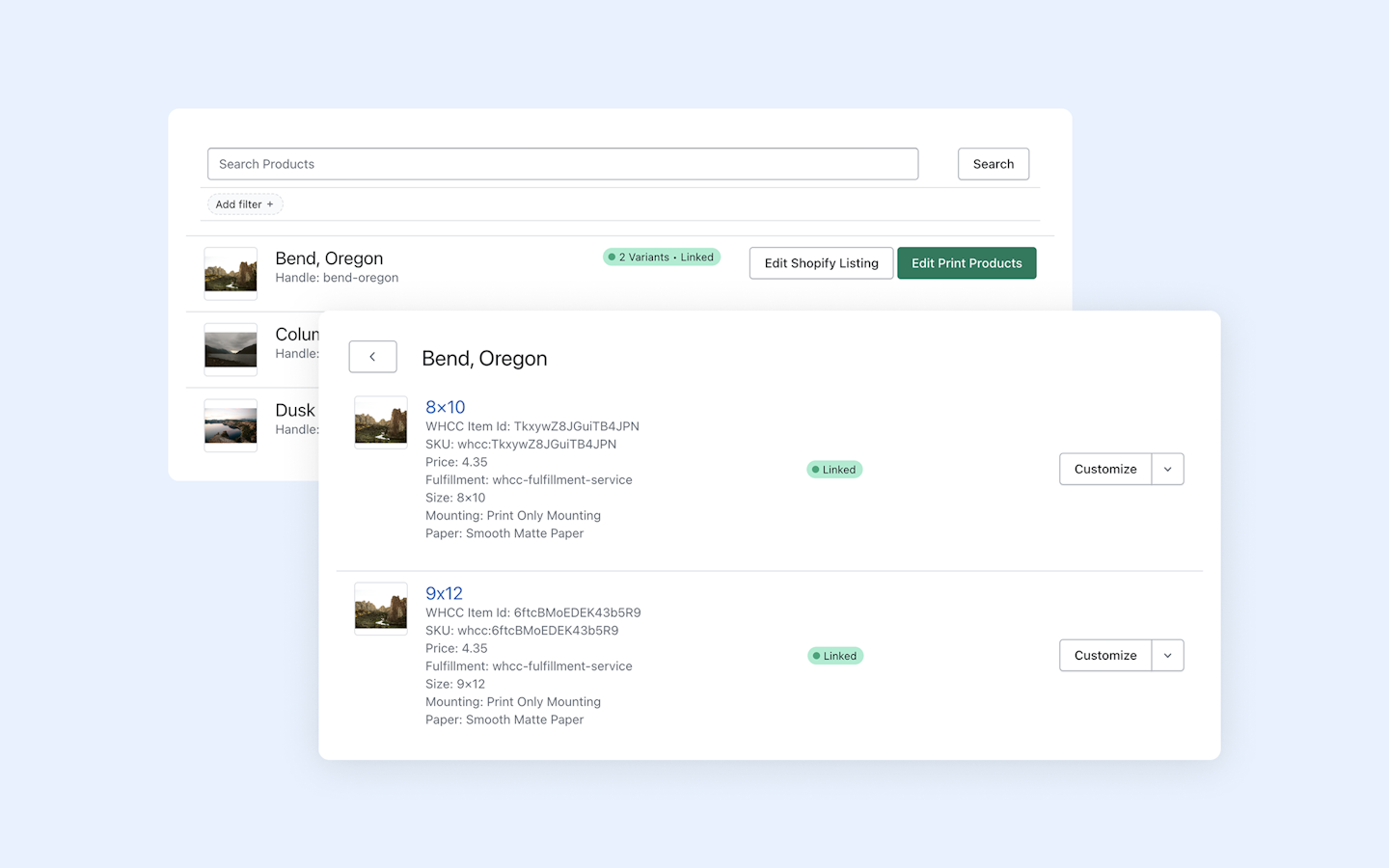
Task: Select the Bend, Oregon product thumbnail
Action: [x=230, y=273]
